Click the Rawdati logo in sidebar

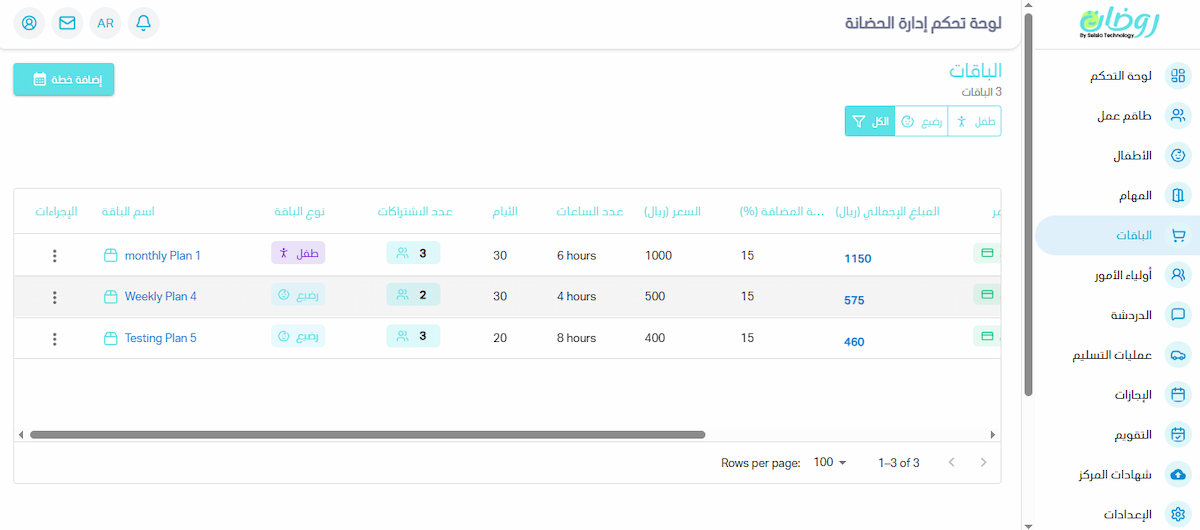pos(1119,22)
